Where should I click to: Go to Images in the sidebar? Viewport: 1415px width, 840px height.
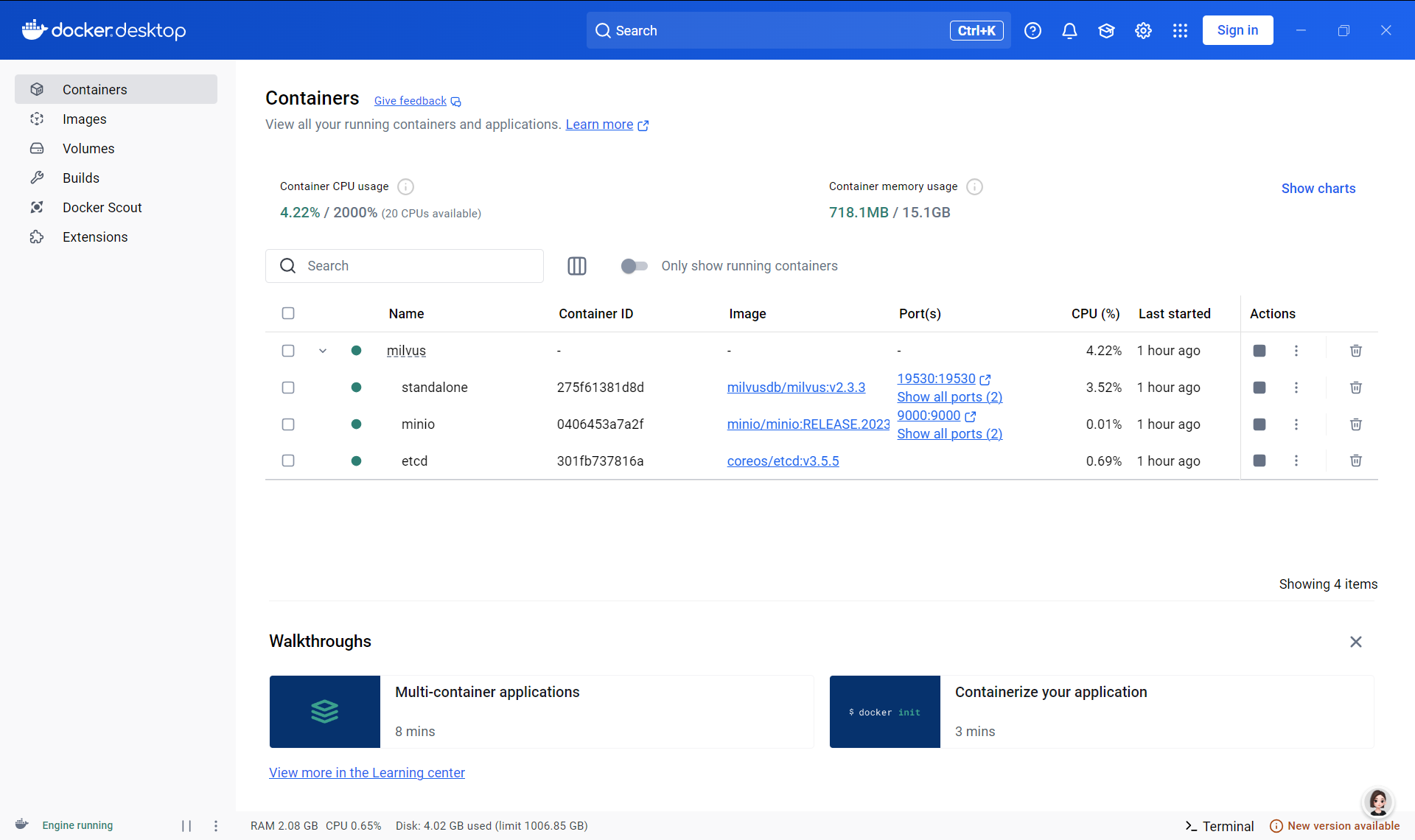[84, 119]
